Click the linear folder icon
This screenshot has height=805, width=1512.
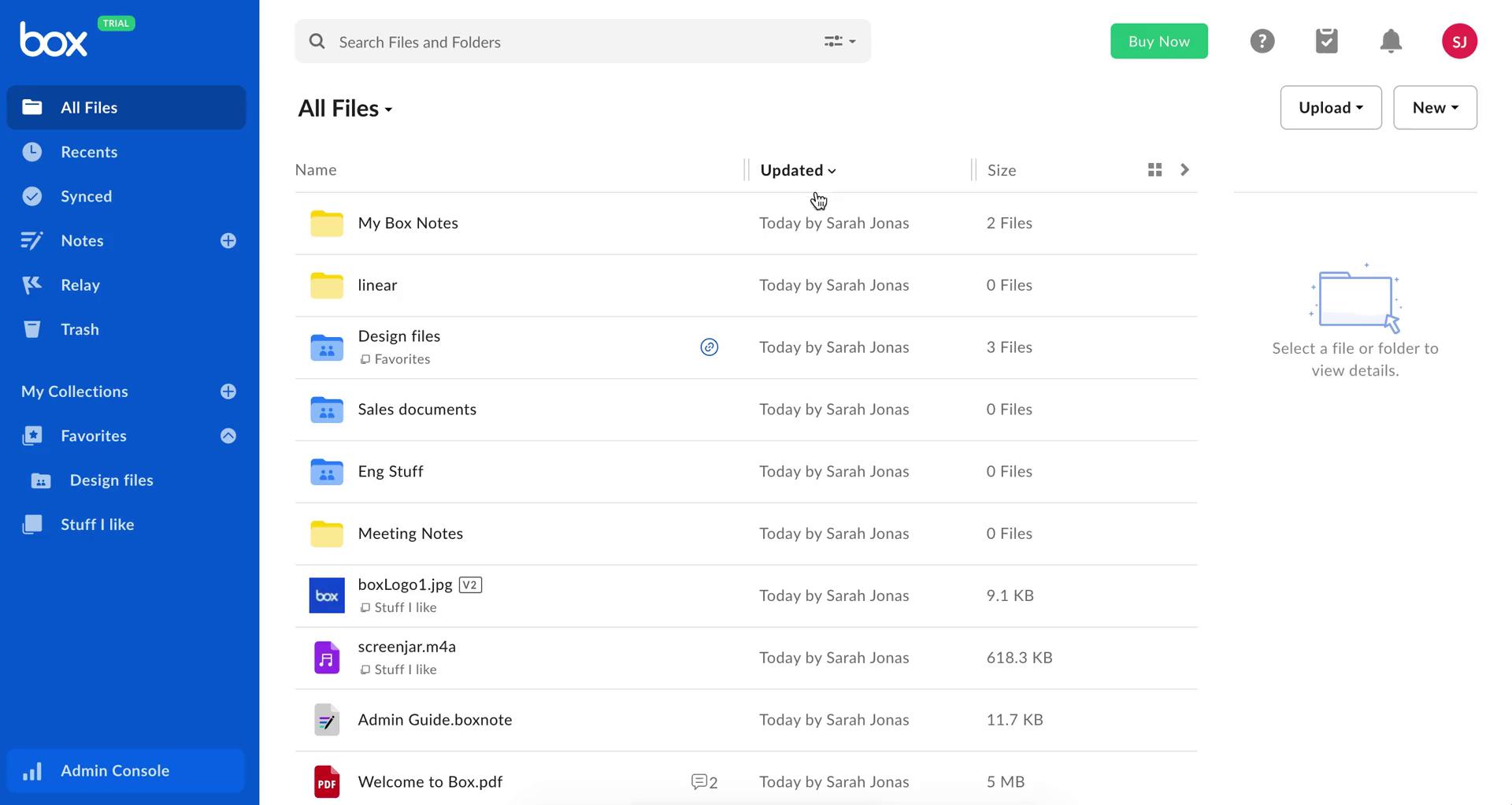pyautogui.click(x=327, y=285)
